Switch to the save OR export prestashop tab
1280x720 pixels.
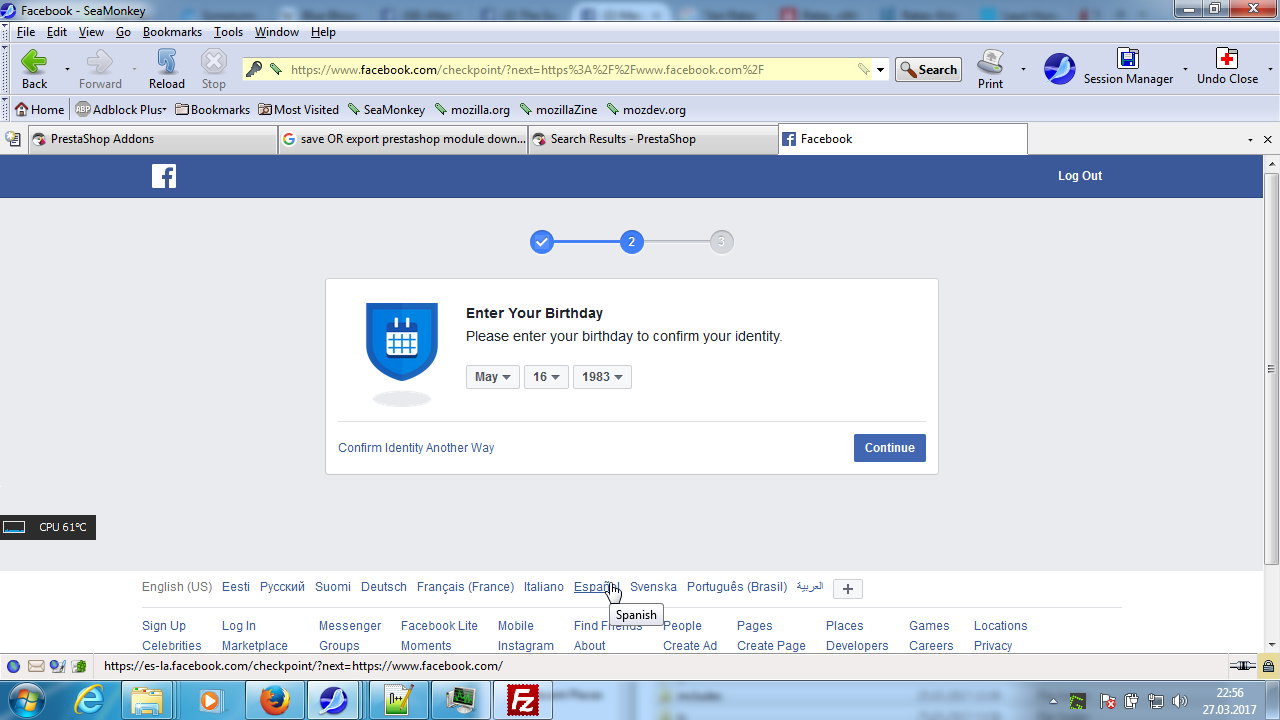403,139
